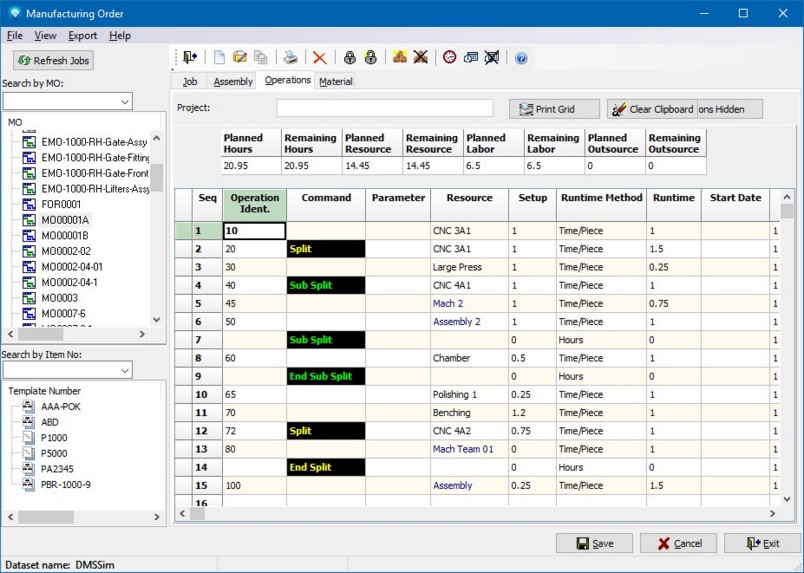Click the red clock toolbar icon

(x=449, y=58)
